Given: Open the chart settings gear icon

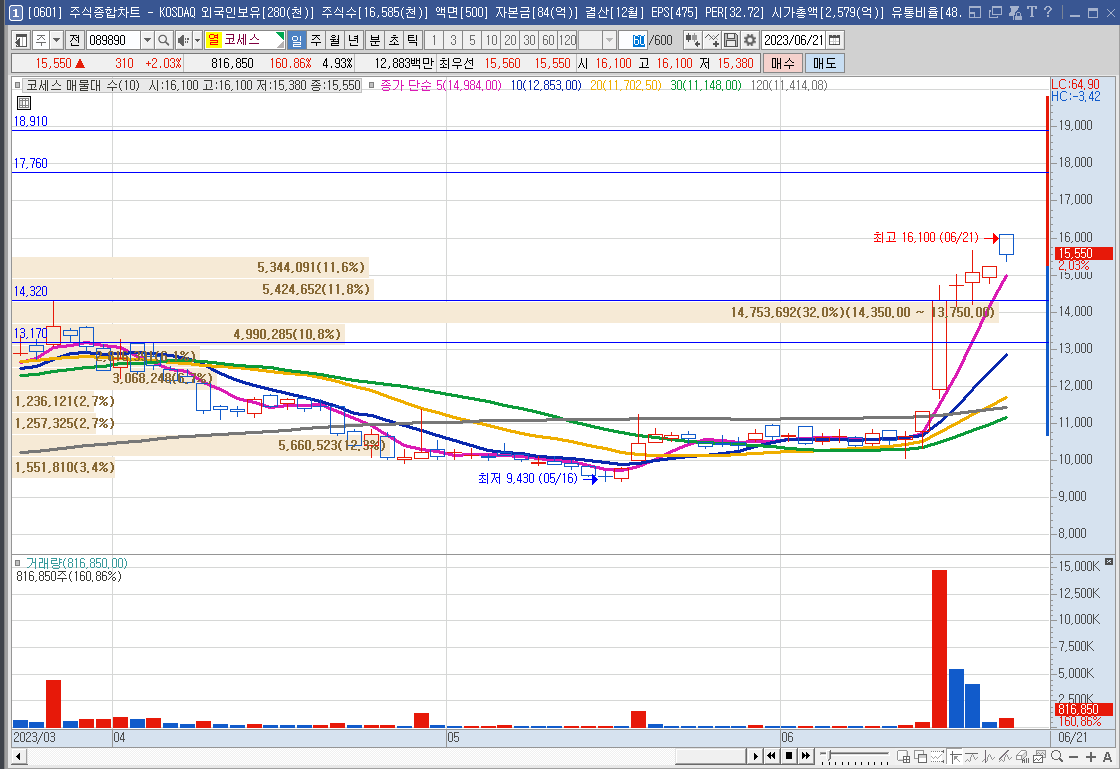Looking at the screenshot, I should (749, 40).
